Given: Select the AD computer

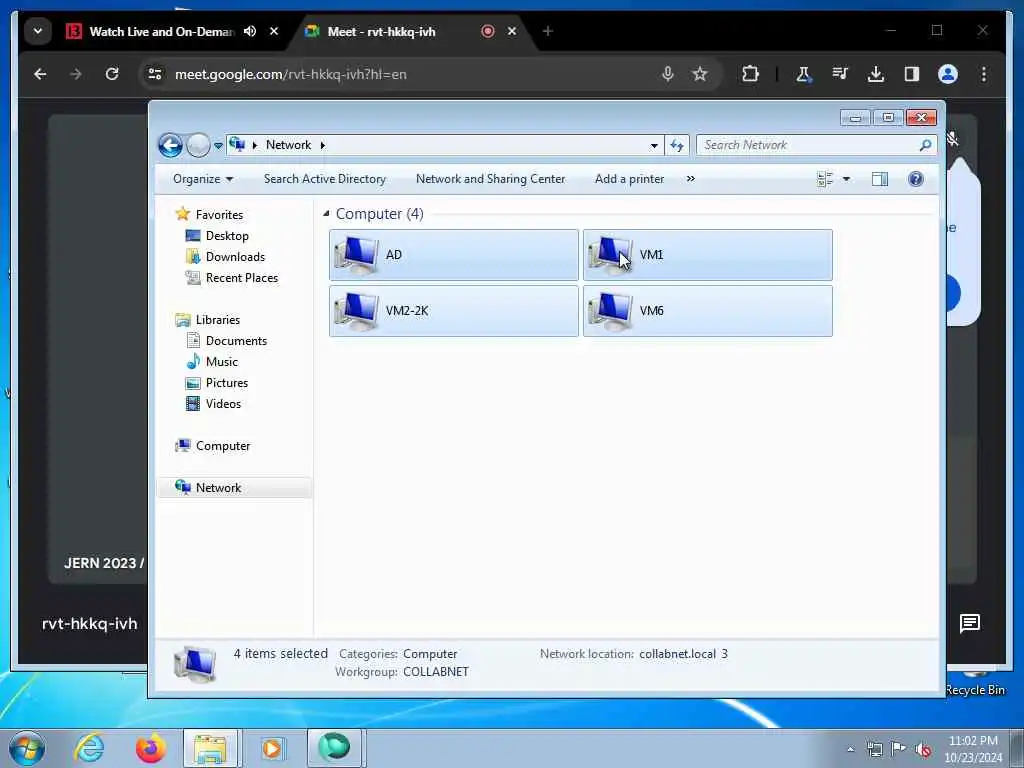Looking at the screenshot, I should pos(454,255).
